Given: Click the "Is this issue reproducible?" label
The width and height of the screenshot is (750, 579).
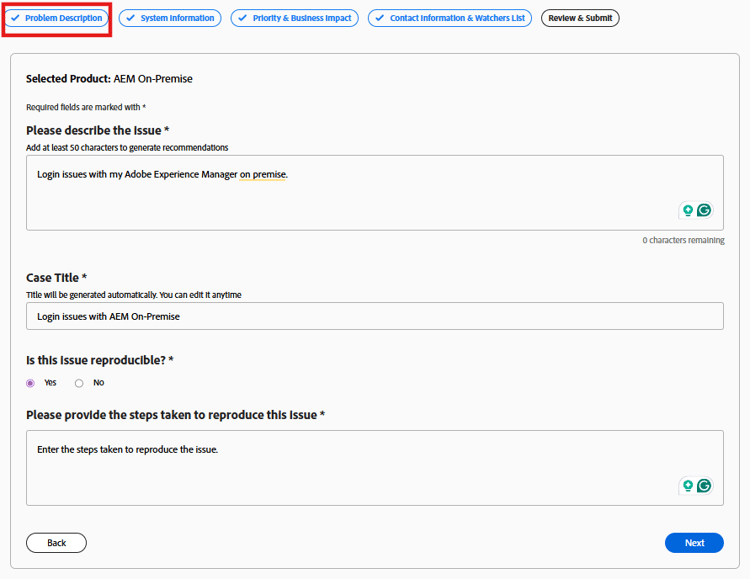Looking at the screenshot, I should click(99, 360).
